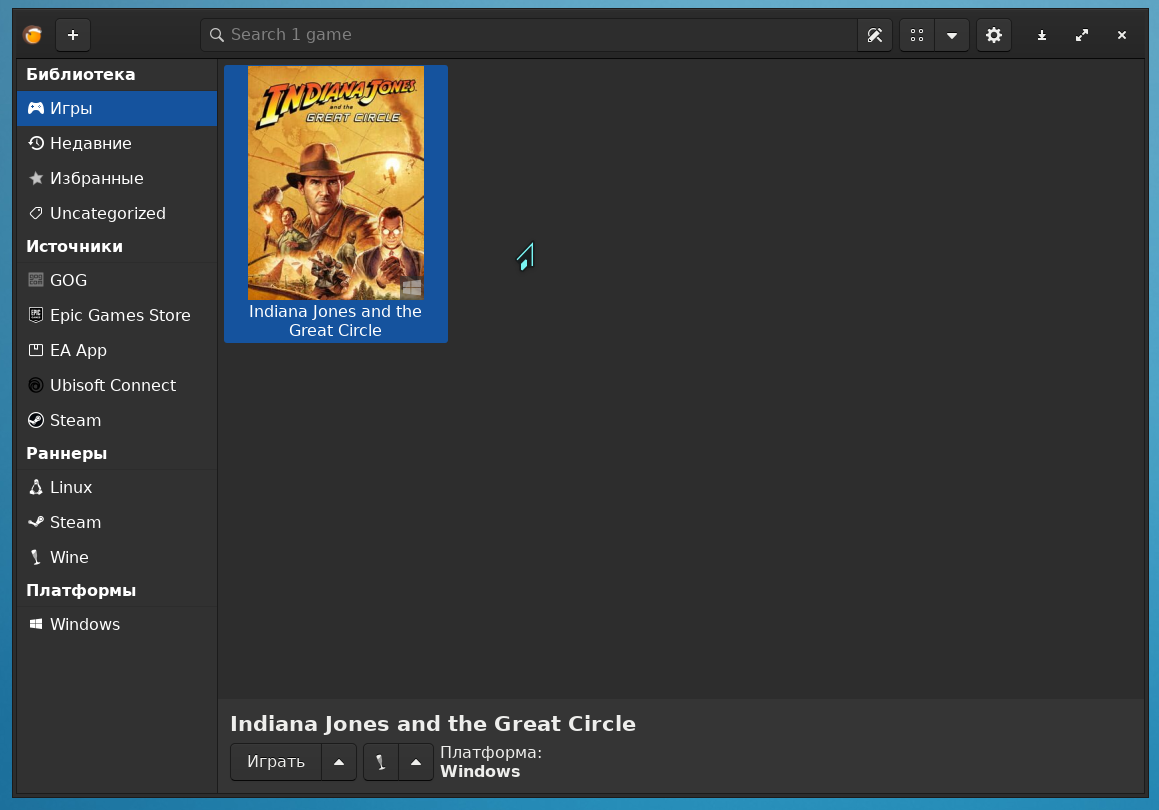Screen dimensions: 1159x810
Task: Open the Избранные favorites category
Action: pyautogui.click(x=117, y=178)
